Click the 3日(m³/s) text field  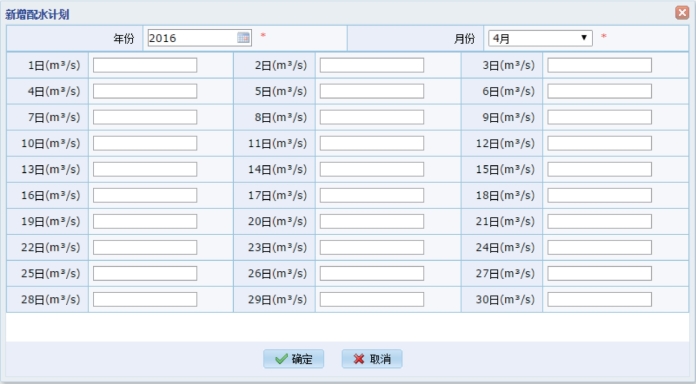[x=599, y=65]
